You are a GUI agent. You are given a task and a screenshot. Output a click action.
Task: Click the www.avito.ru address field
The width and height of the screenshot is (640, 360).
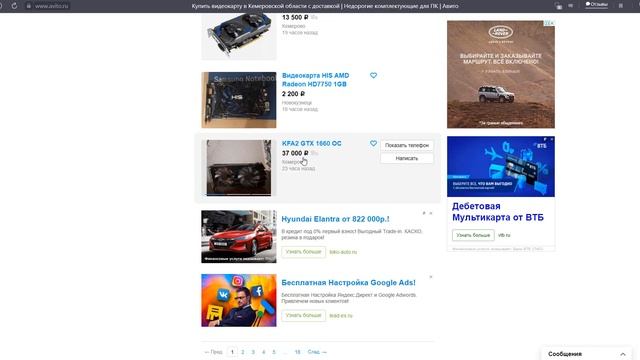[x=51, y=6]
